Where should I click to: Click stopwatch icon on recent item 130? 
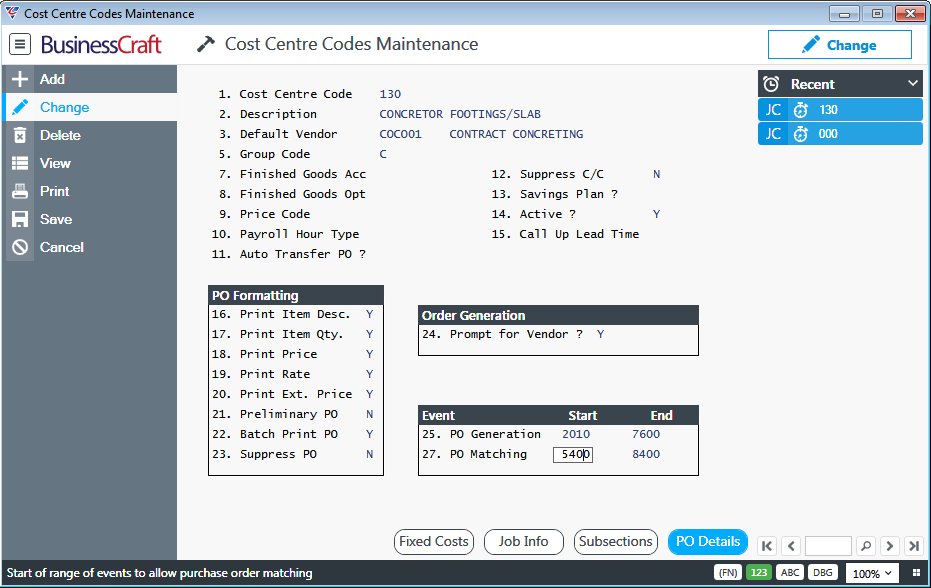801,110
